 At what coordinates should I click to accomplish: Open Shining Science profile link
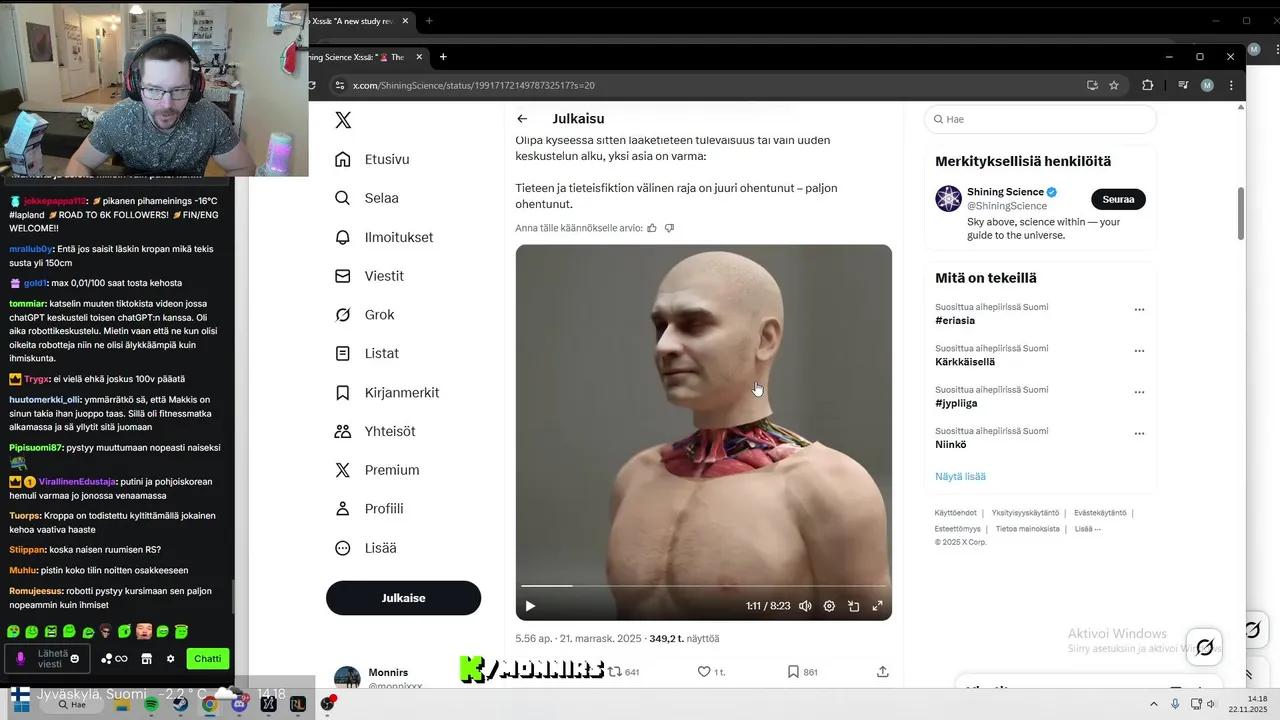(x=1005, y=192)
